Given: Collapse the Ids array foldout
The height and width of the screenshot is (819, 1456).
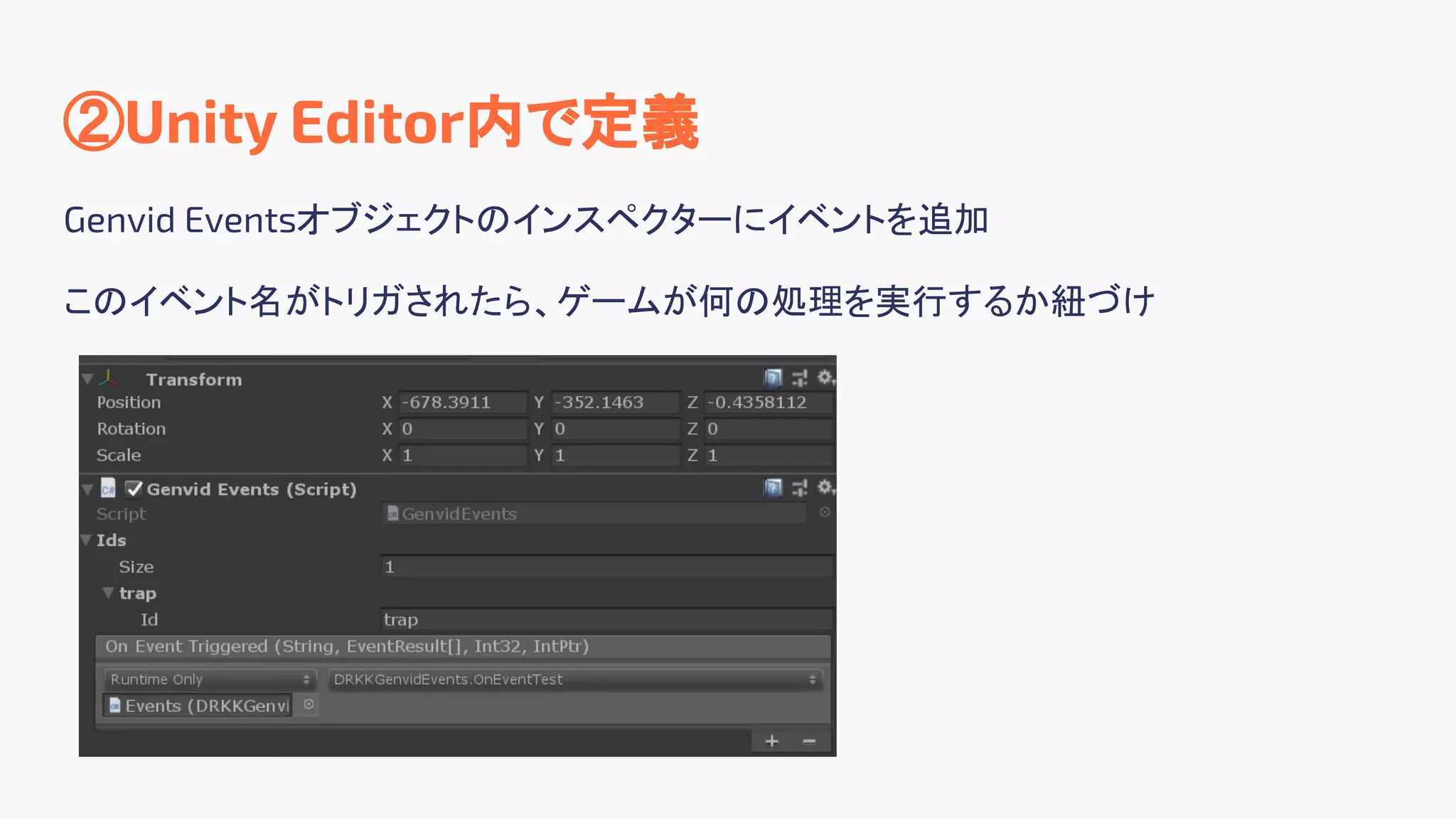Looking at the screenshot, I should click(86, 540).
